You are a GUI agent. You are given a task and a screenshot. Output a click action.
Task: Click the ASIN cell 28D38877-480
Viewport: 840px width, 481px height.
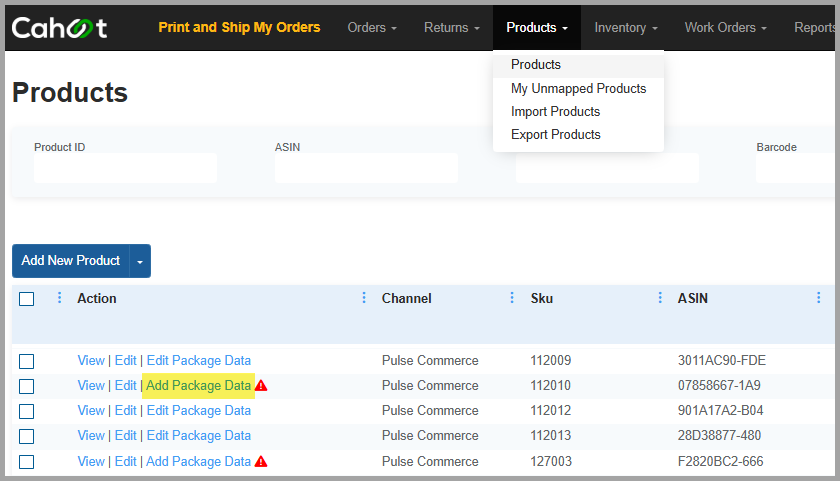pyautogui.click(x=719, y=435)
